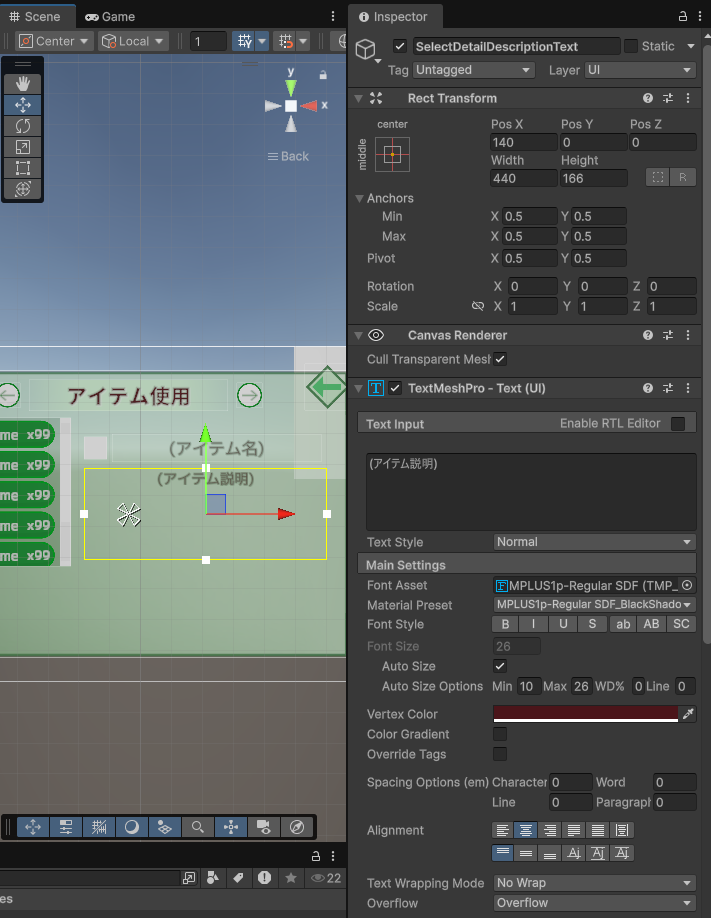Select the Hand tool in Scene toolbar

pos(23,85)
